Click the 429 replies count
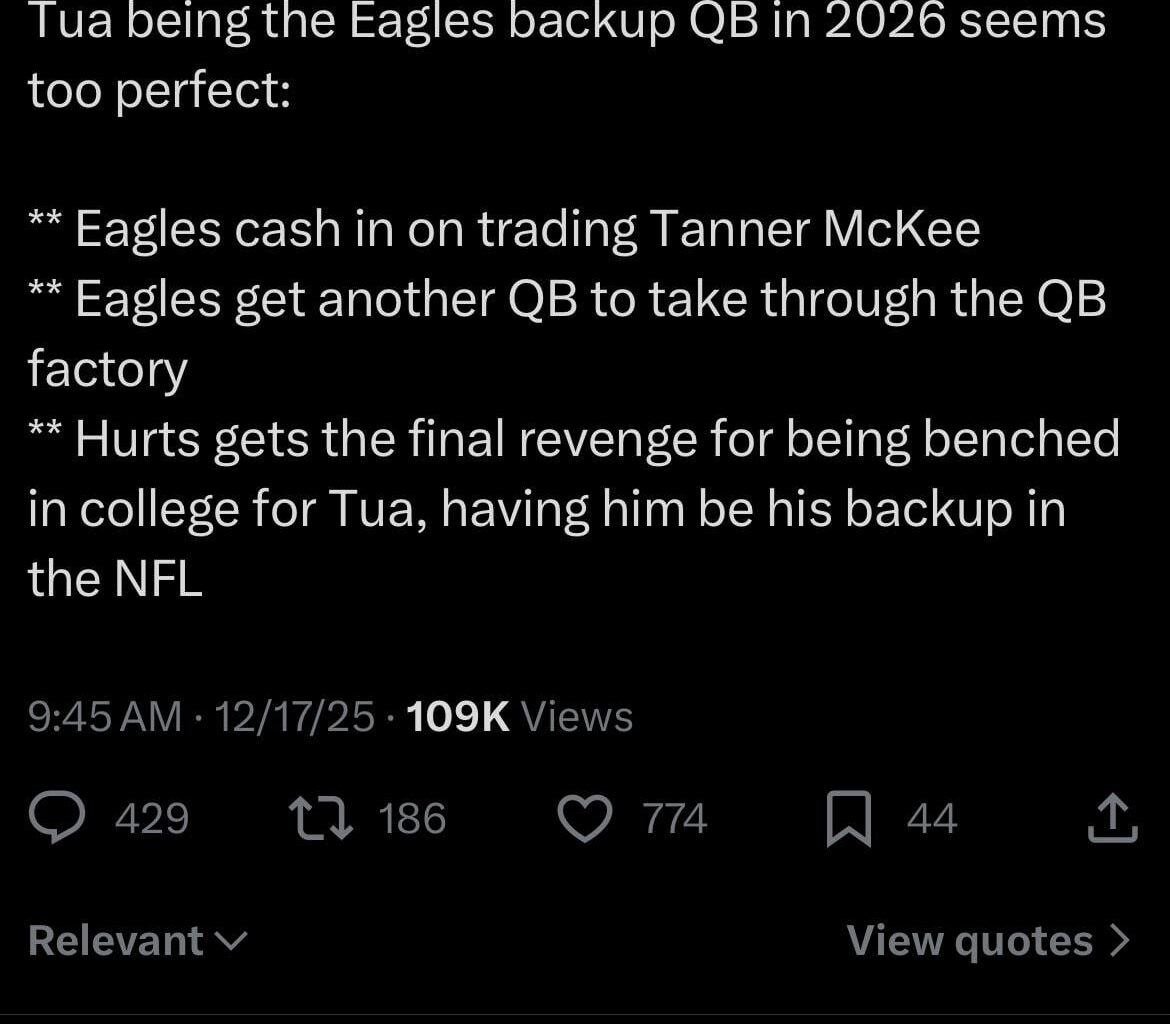The image size is (1170, 1024). pos(152,819)
